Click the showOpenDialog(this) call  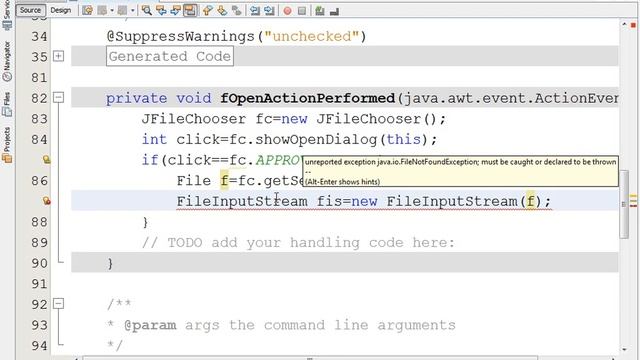(x=342, y=140)
